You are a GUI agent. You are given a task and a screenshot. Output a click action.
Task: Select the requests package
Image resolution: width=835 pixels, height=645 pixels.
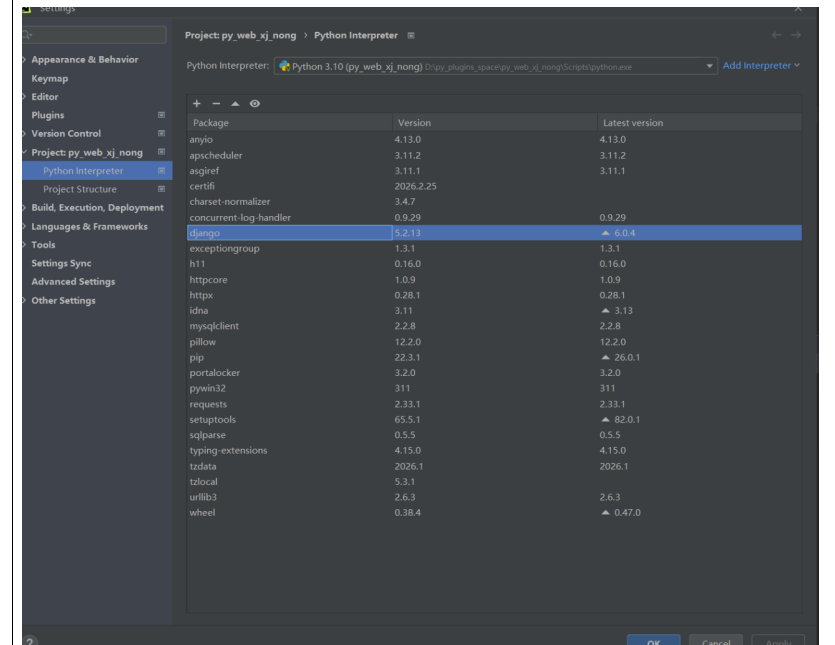(494, 404)
